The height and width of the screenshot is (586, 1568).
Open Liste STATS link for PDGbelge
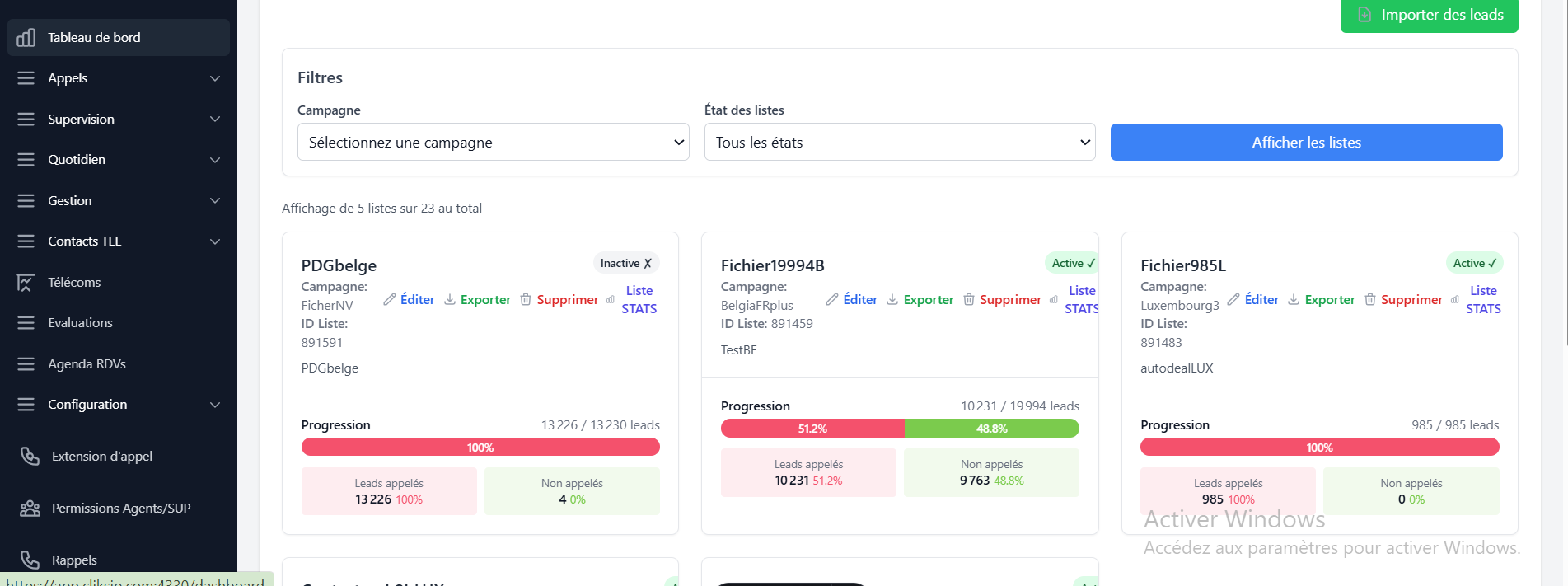(x=639, y=300)
